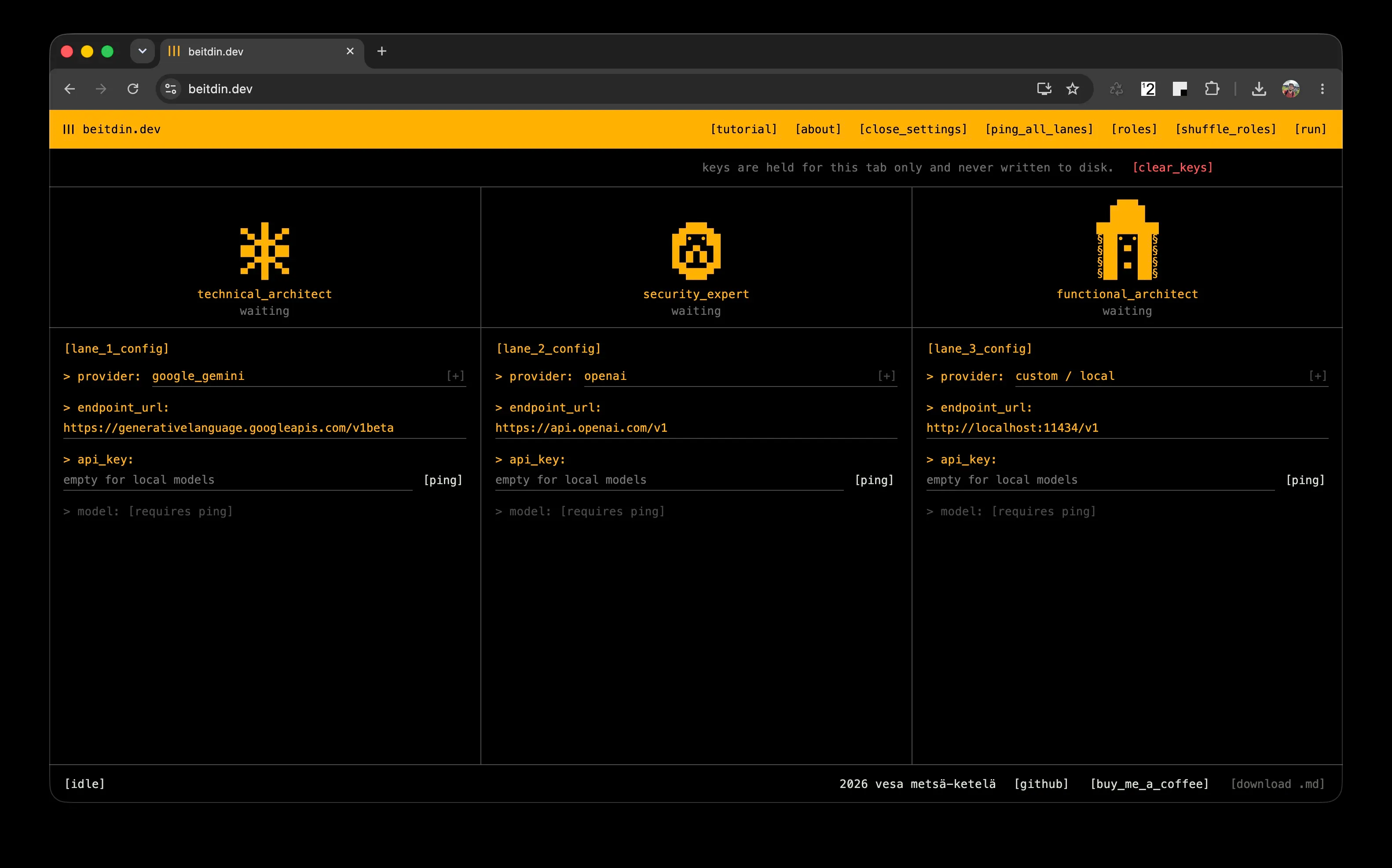Select the custom / local provider field

pos(1172,376)
